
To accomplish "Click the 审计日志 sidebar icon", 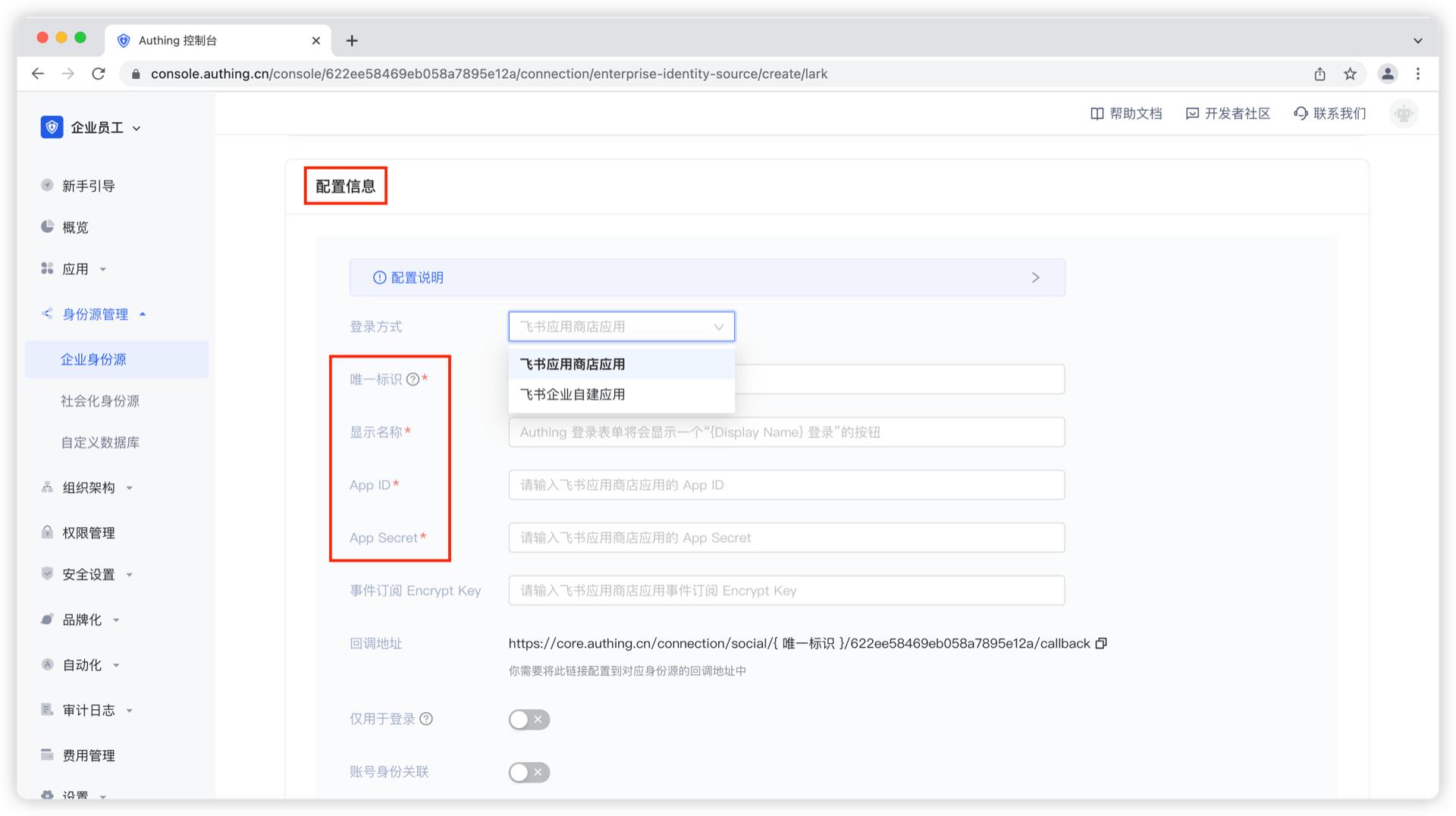I will 47,710.
